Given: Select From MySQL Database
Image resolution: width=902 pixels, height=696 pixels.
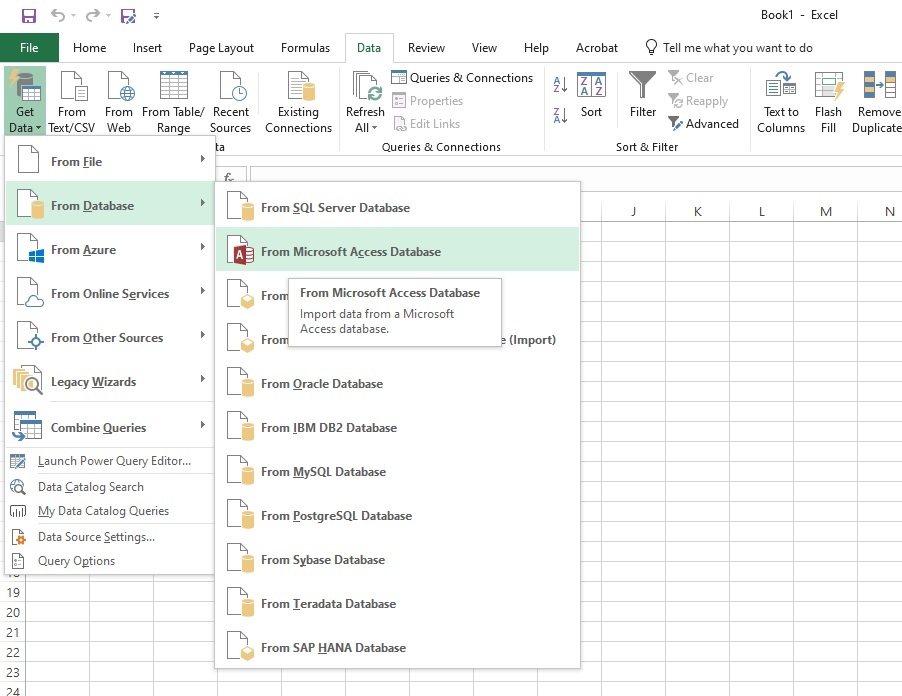Looking at the screenshot, I should click(x=398, y=470).
